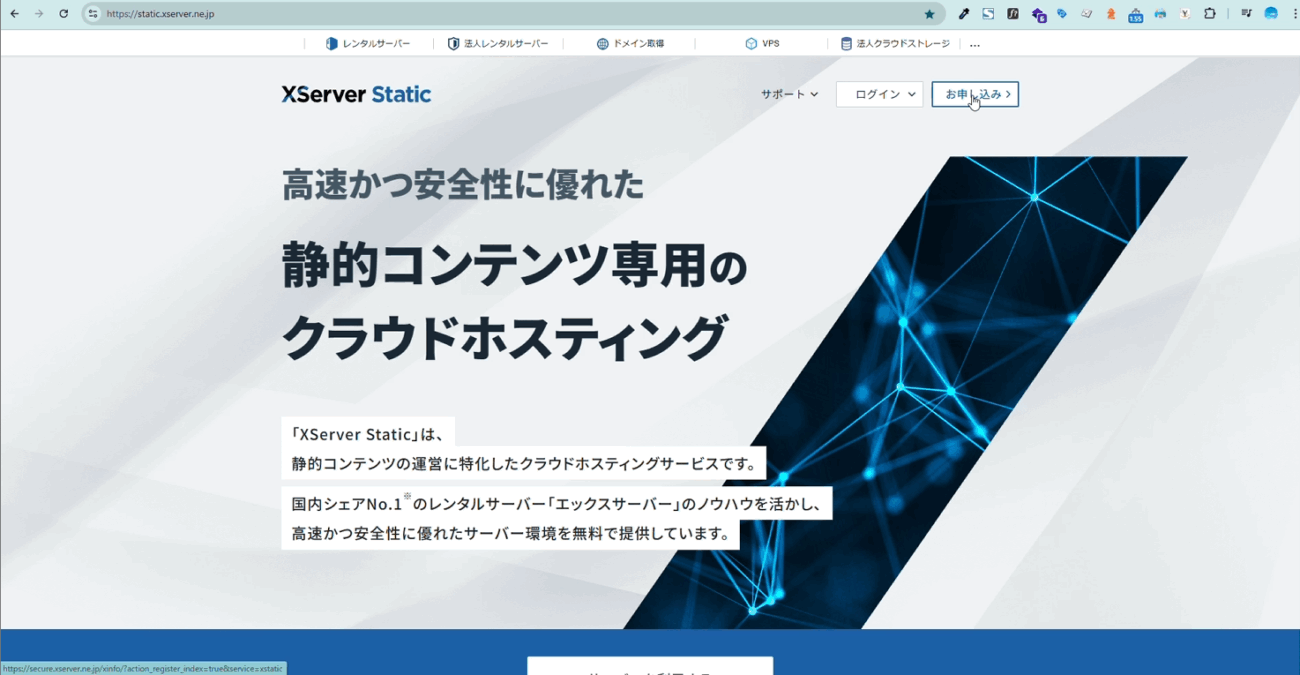Expand the サポート dropdown menu
This screenshot has height=675, width=1300.
click(x=789, y=94)
